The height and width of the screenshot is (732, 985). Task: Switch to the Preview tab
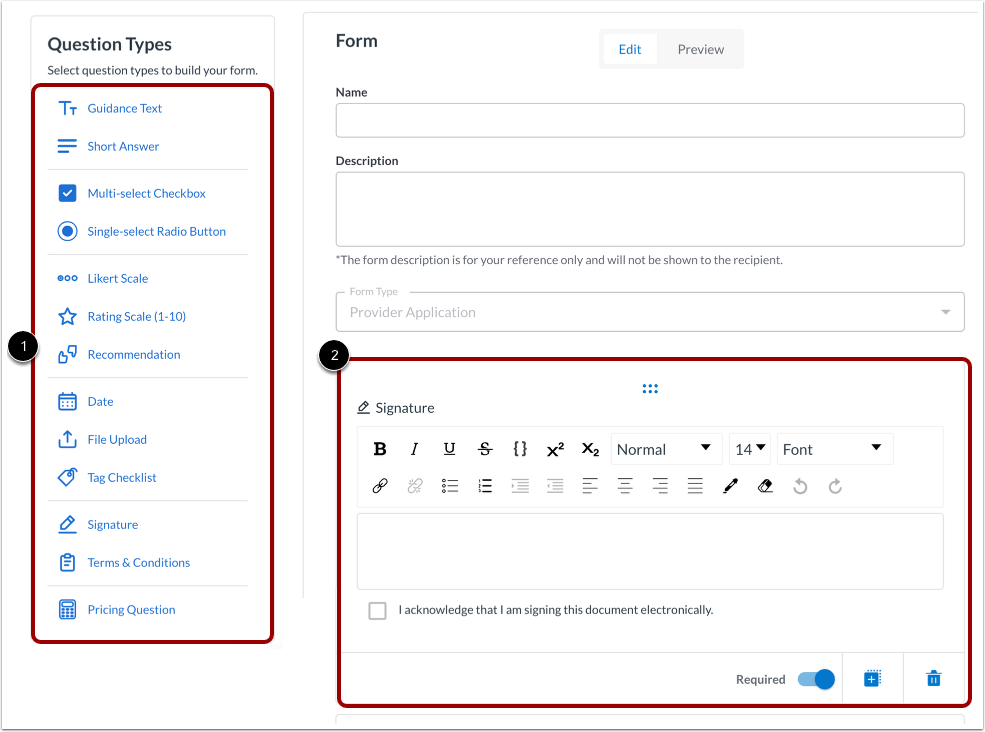click(x=700, y=48)
